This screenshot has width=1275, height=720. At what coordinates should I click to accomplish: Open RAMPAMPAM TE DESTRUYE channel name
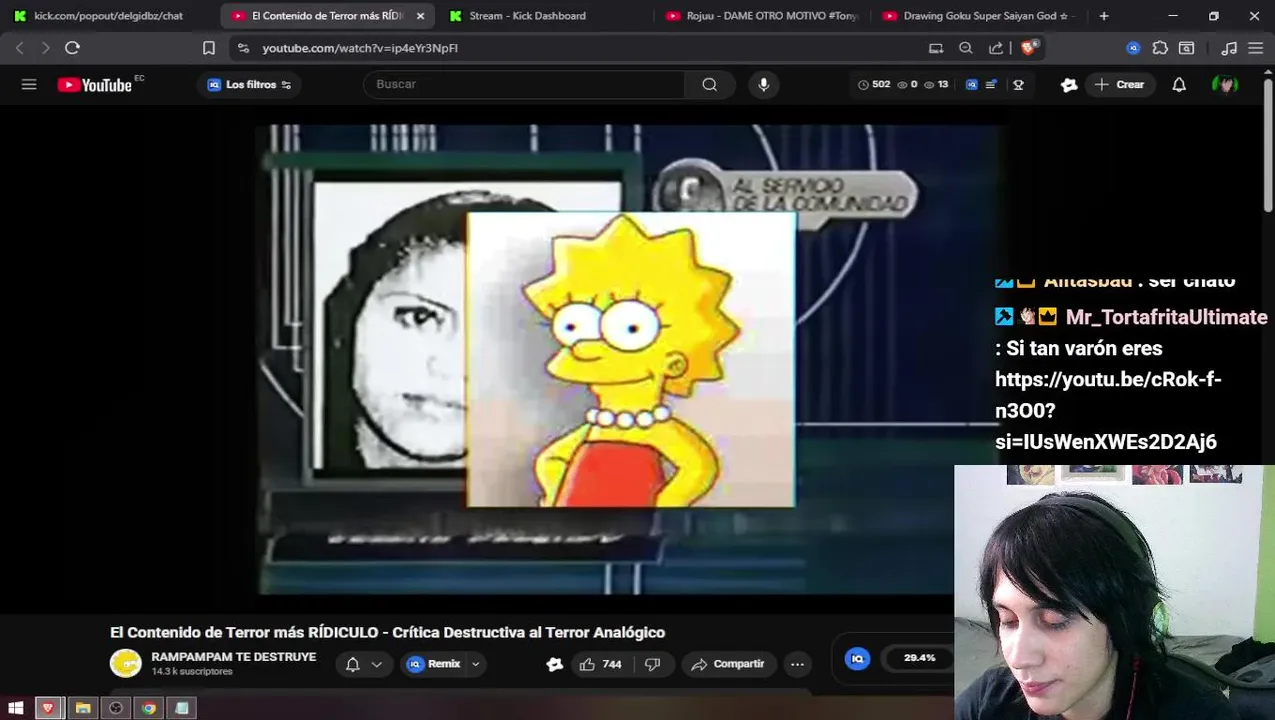tap(234, 657)
